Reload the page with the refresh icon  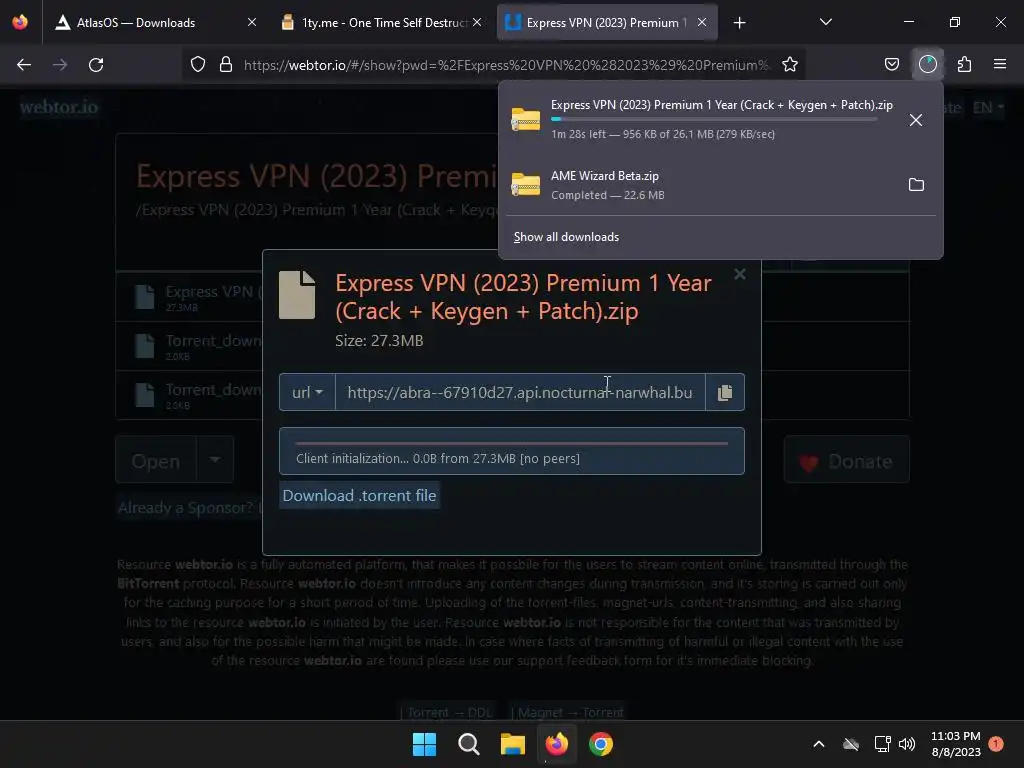[x=96, y=65]
